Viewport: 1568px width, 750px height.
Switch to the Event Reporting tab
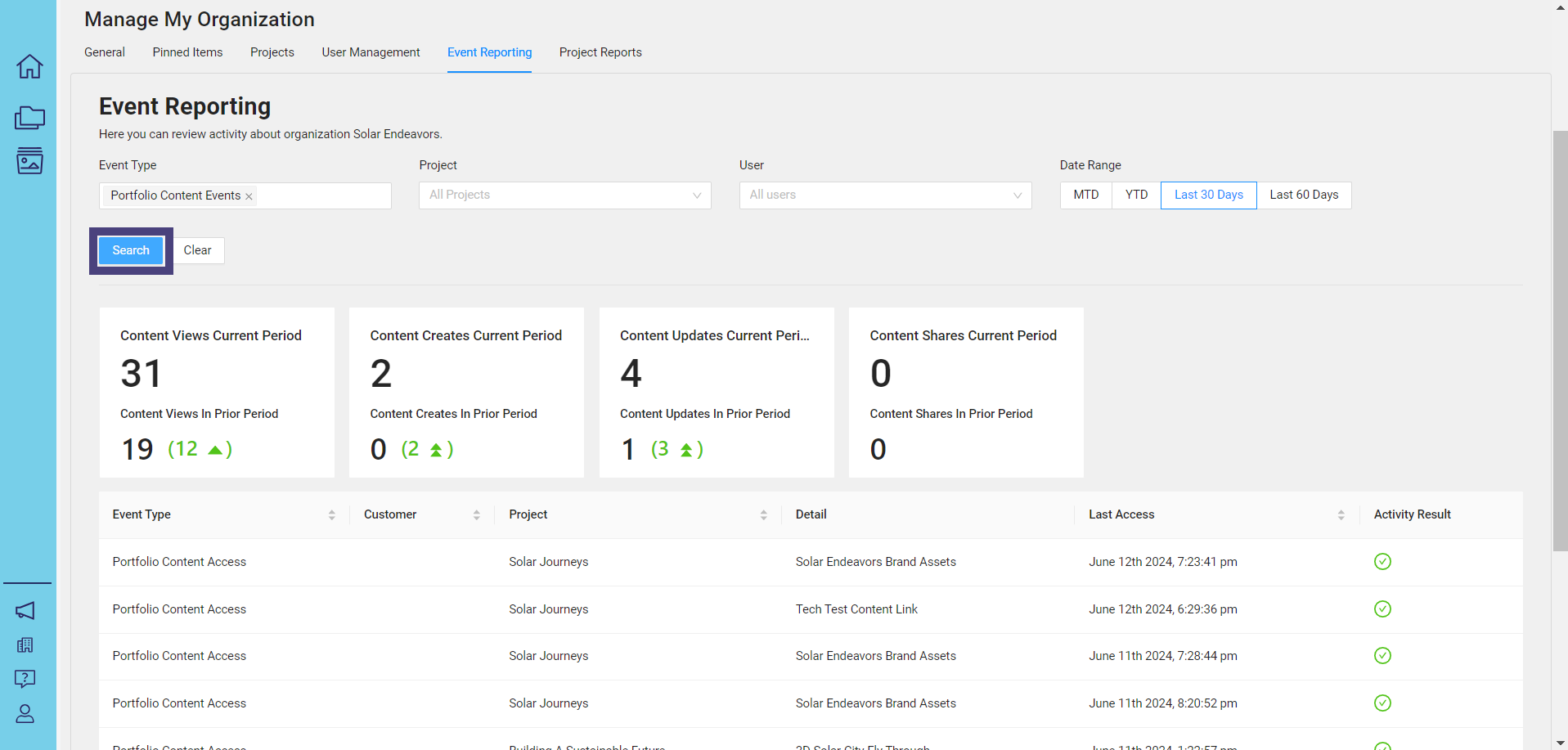[x=489, y=52]
